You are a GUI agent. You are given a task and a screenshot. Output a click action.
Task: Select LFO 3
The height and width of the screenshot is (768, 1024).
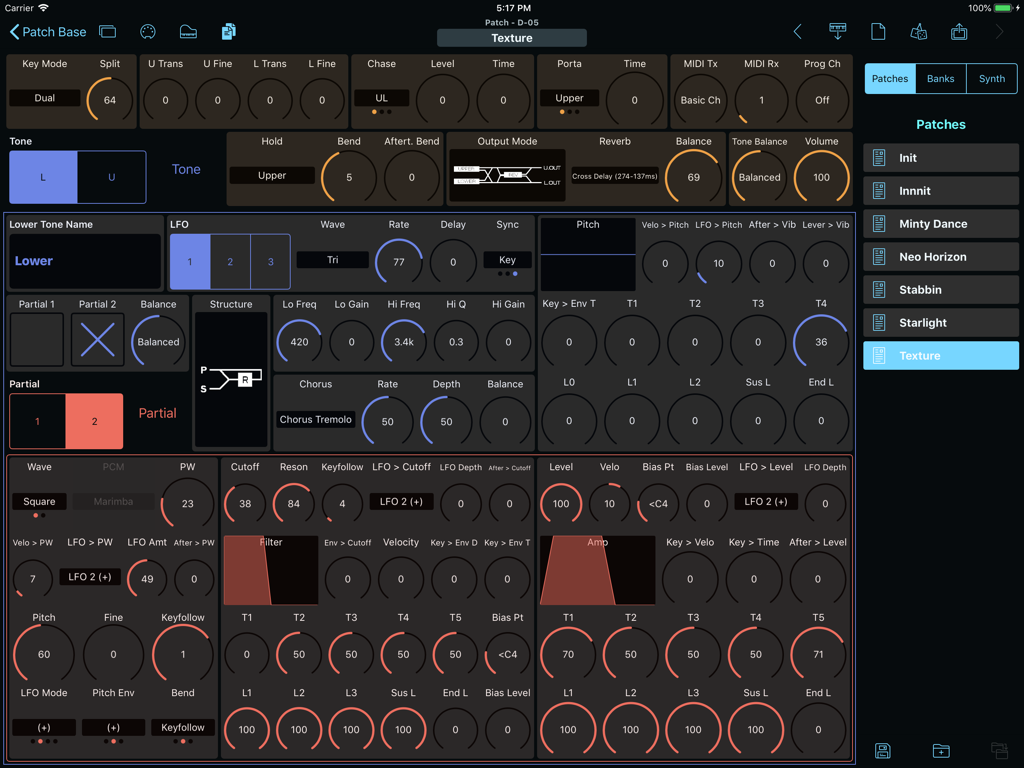coord(268,260)
